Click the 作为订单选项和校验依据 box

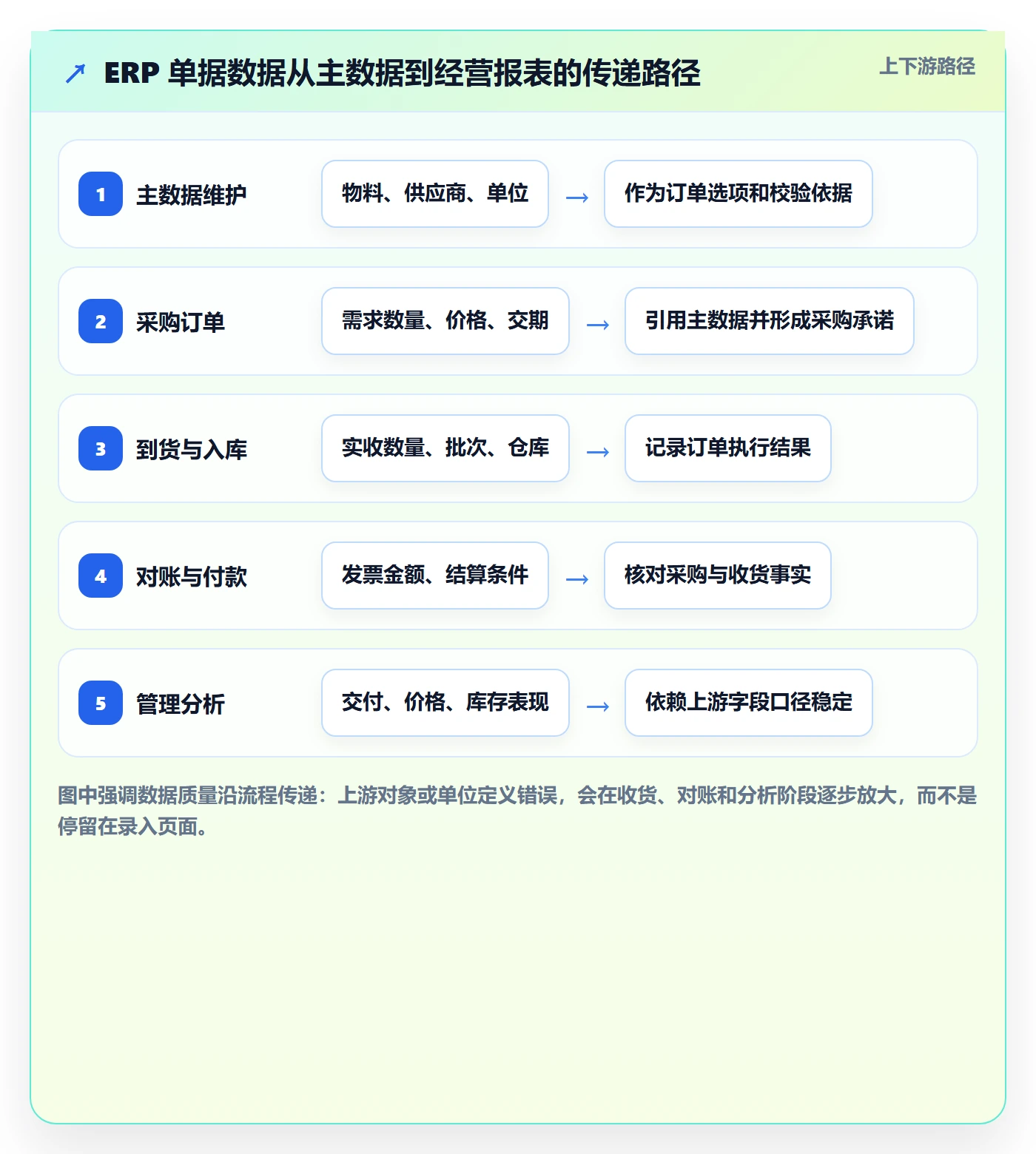point(739,194)
